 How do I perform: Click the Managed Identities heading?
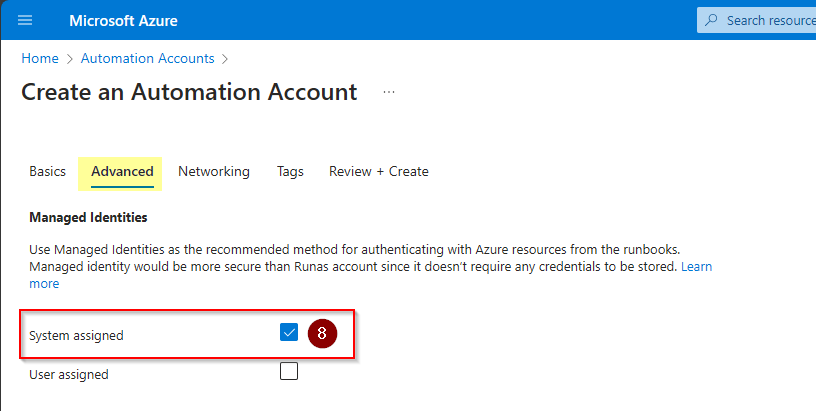[88, 217]
